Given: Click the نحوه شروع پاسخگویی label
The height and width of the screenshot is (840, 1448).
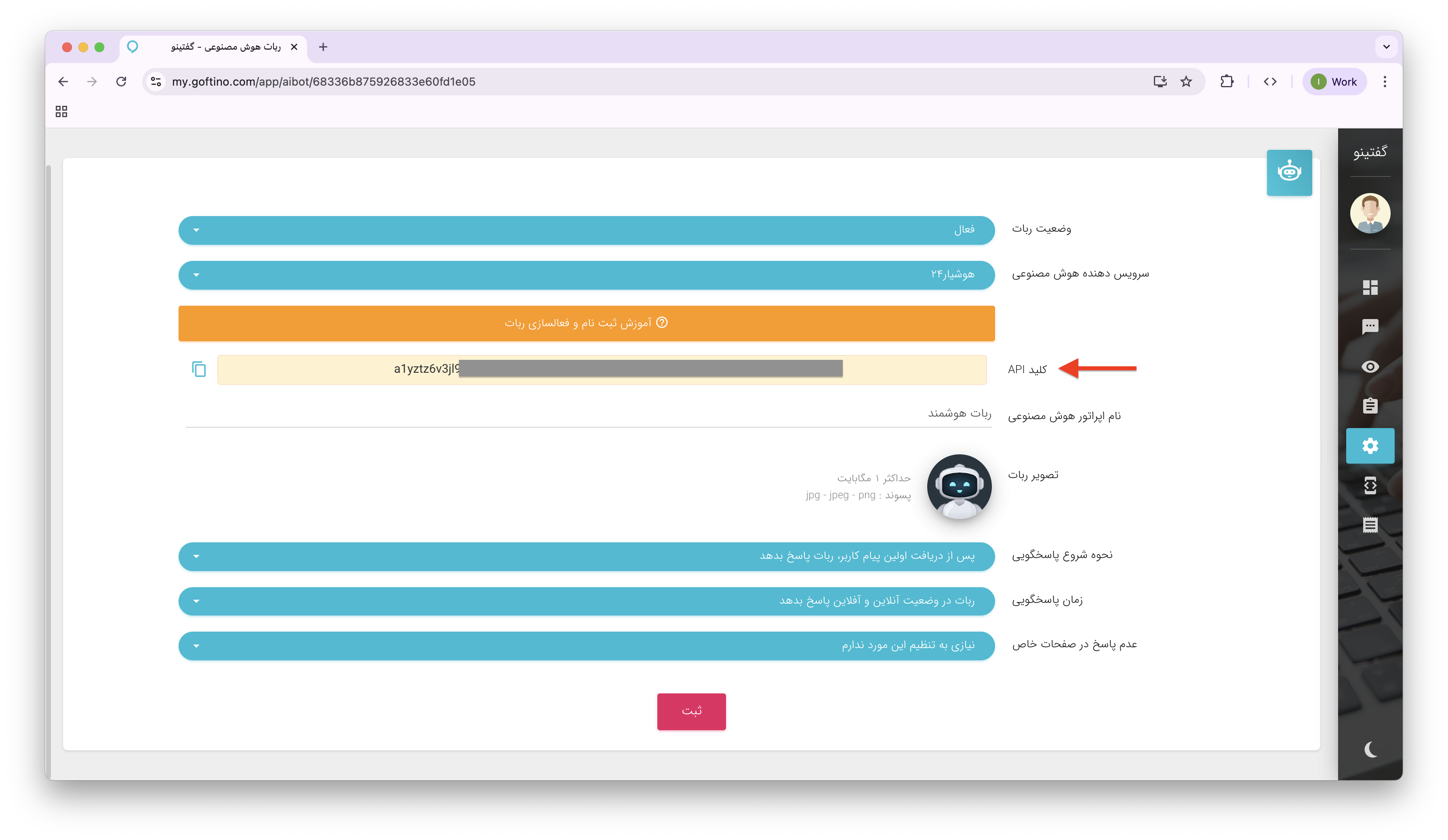Looking at the screenshot, I should (1062, 555).
